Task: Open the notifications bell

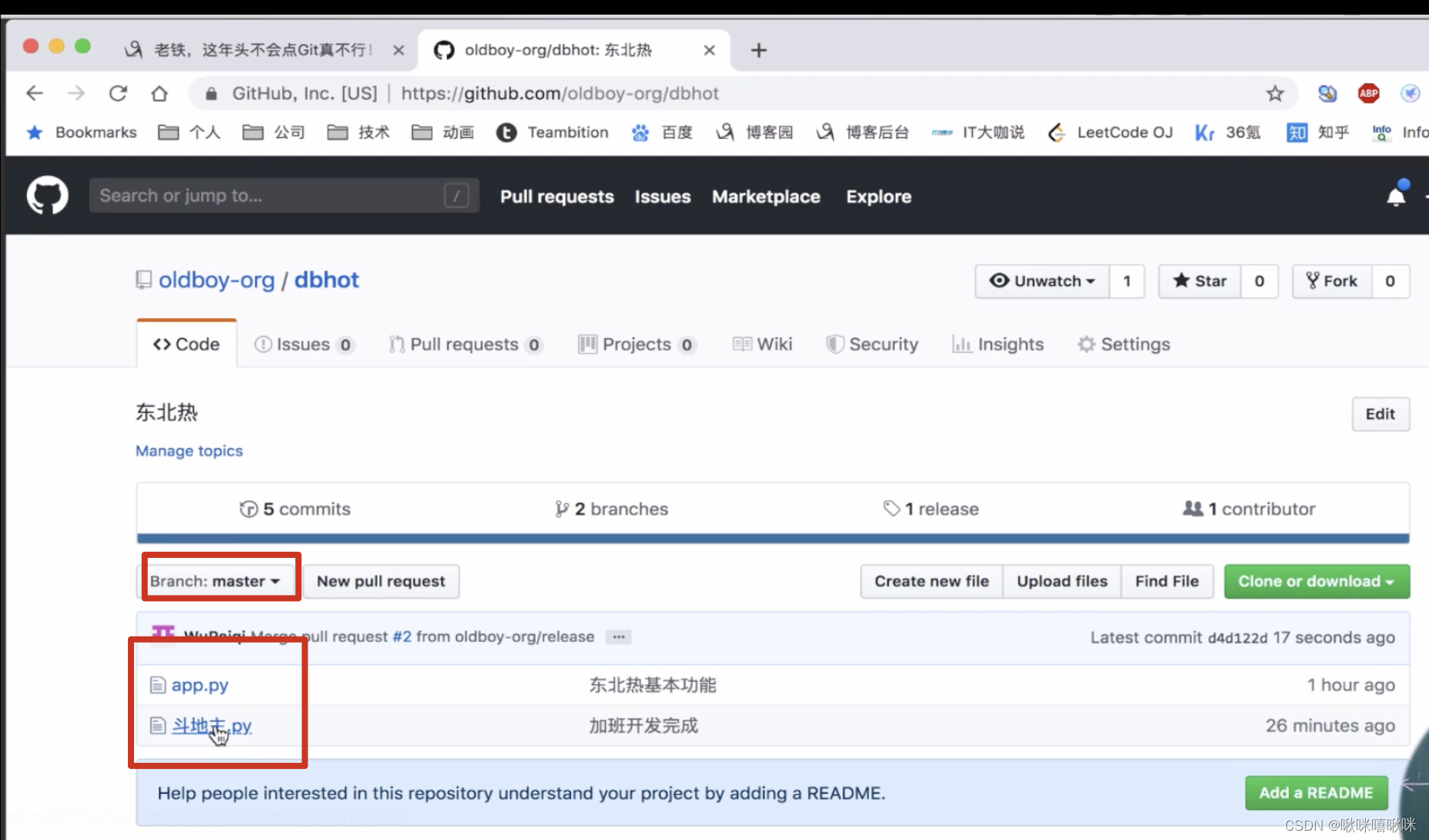Action: click(x=1397, y=196)
